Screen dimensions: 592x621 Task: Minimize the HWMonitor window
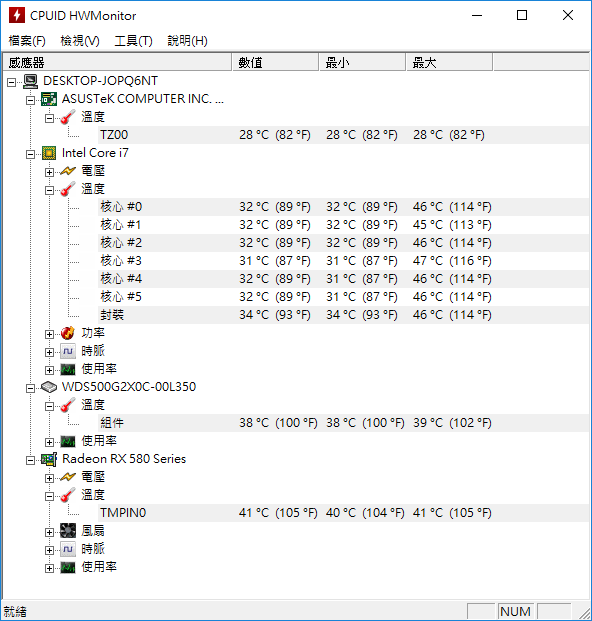(x=477, y=15)
